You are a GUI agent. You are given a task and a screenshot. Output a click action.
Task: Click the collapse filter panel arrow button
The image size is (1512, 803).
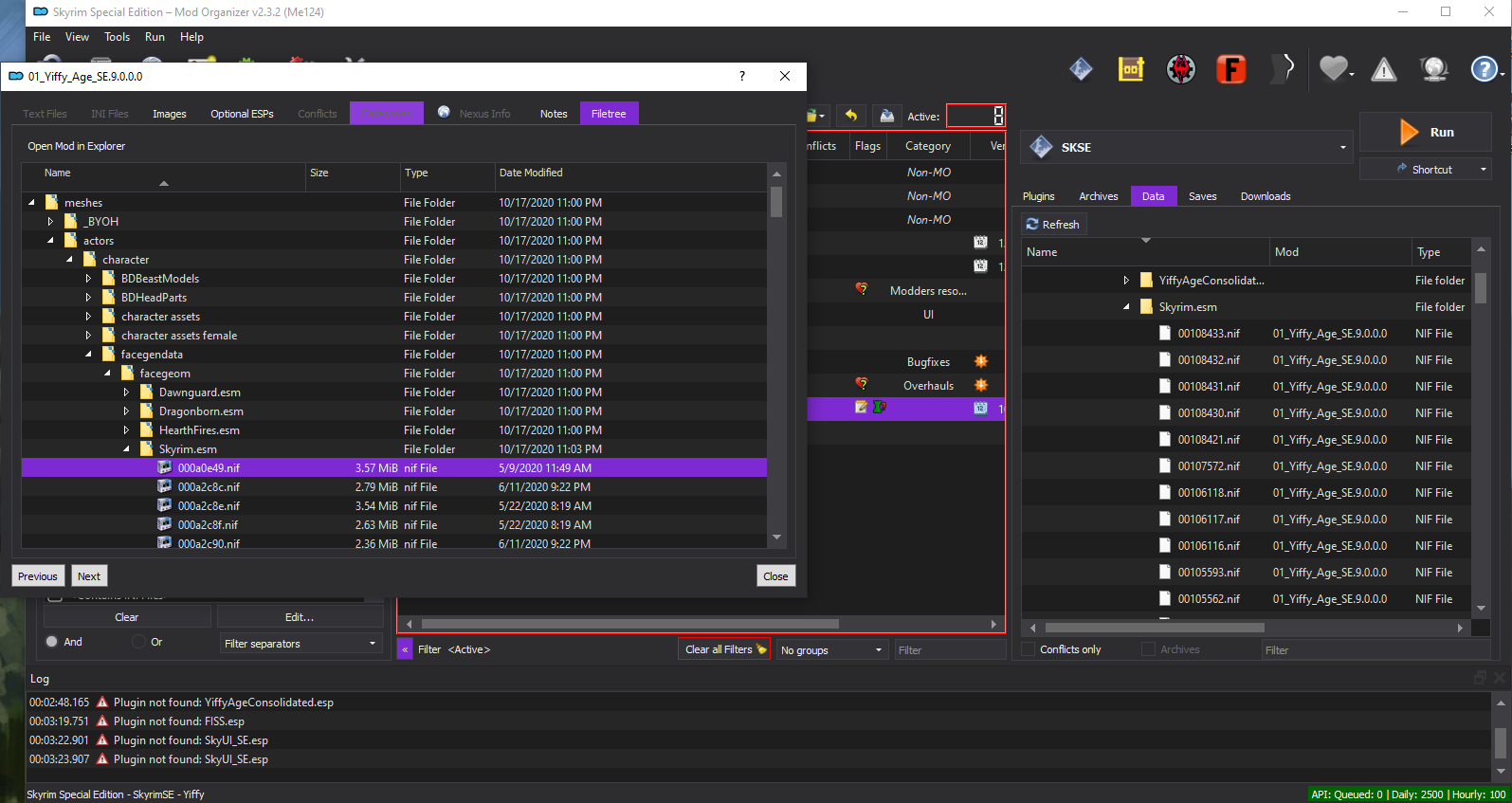405,649
